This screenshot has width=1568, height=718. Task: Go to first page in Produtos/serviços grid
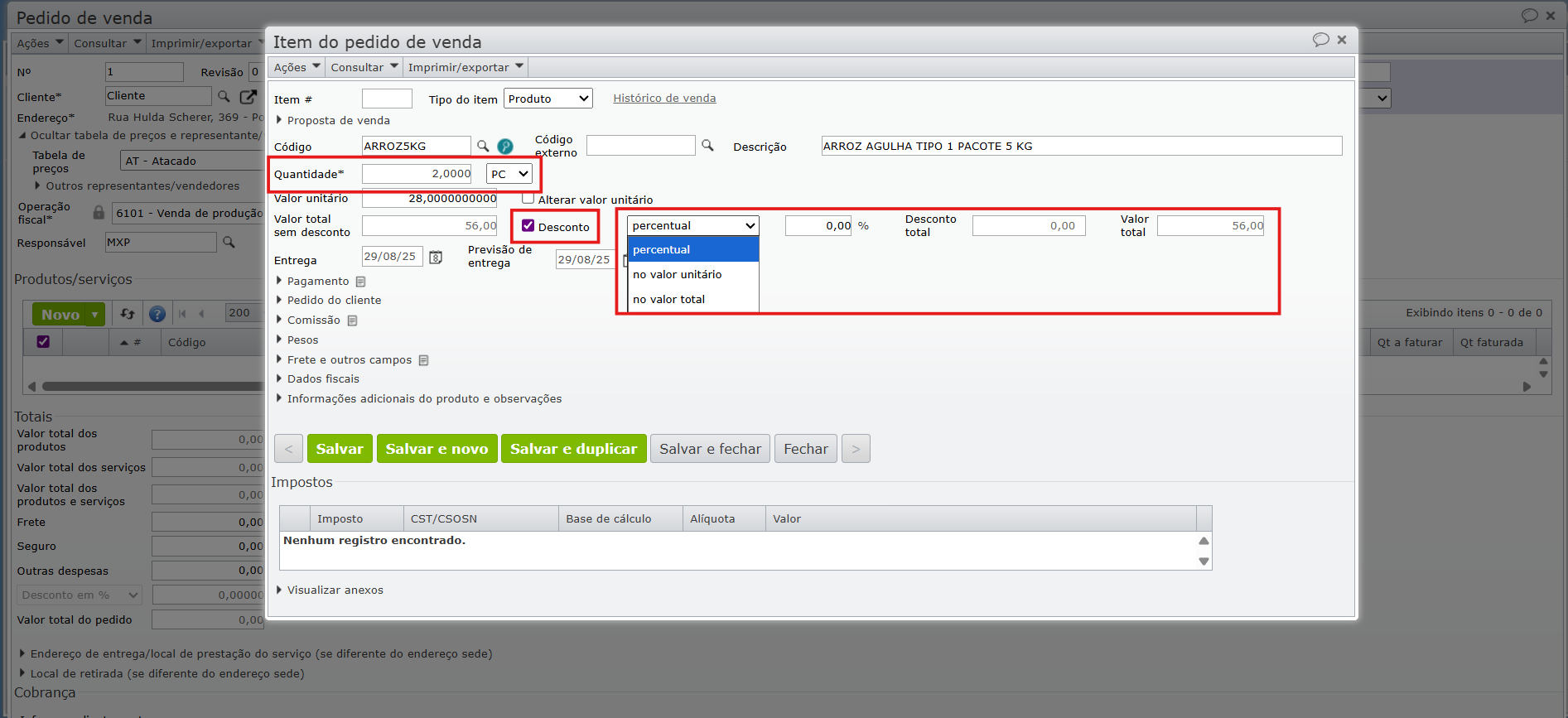pyautogui.click(x=182, y=314)
